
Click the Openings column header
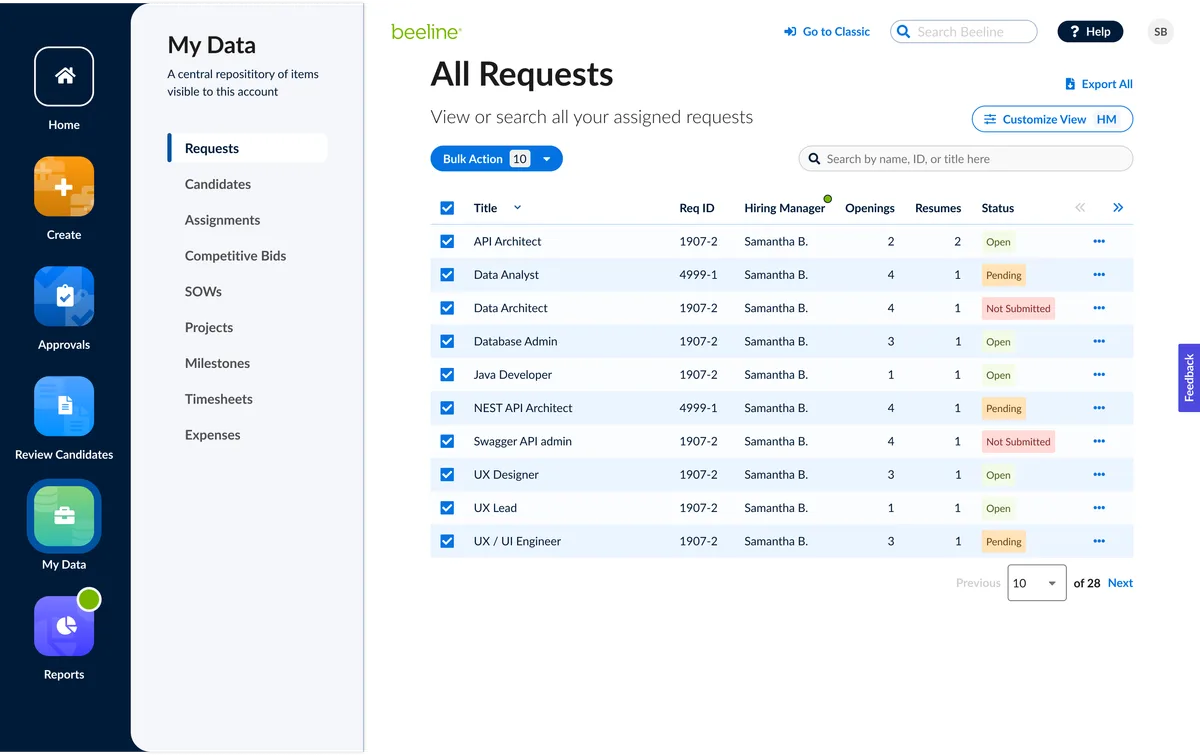point(870,208)
